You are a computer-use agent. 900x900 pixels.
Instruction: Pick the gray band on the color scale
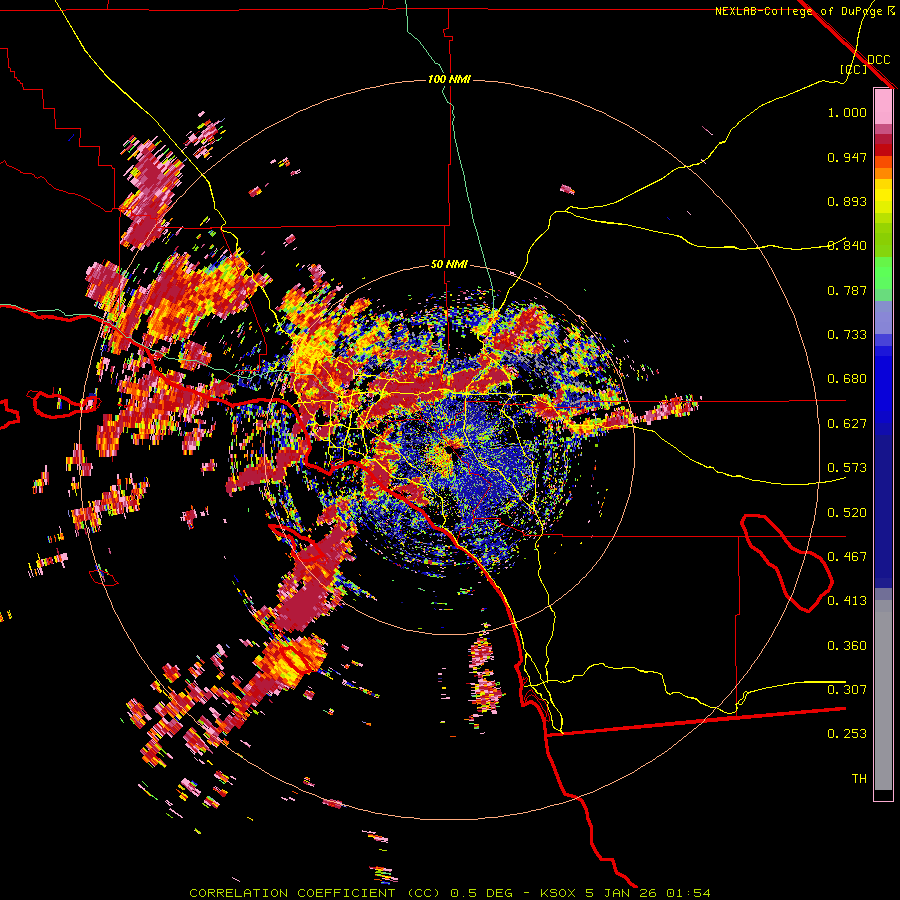(883, 695)
